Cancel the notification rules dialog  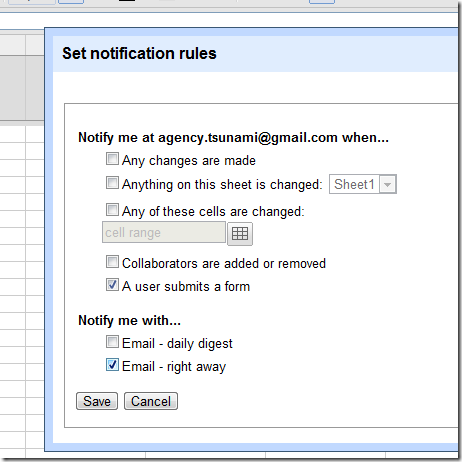pyautogui.click(x=151, y=401)
